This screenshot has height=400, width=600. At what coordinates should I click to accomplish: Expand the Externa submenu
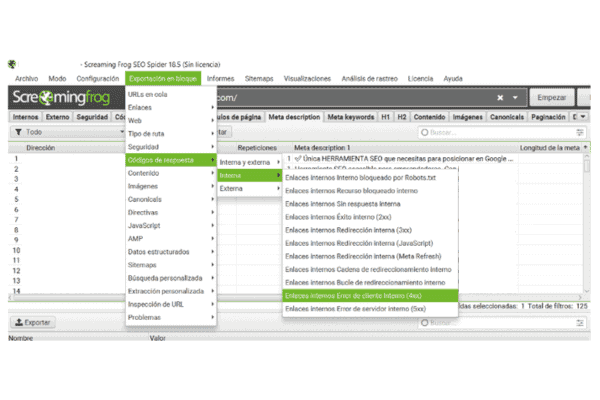coord(249,189)
